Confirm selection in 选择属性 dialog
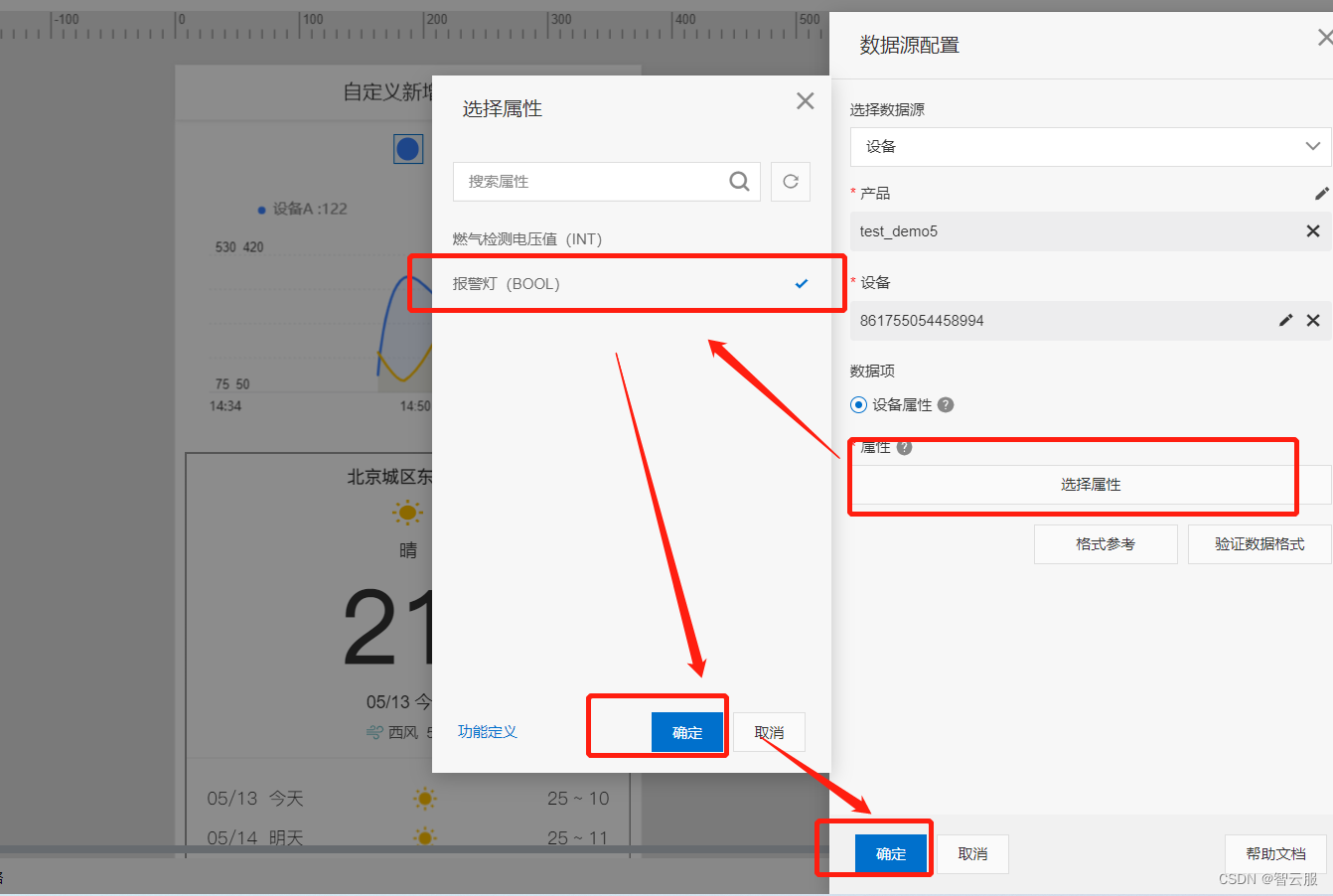Screen dimensions: 1333x896 click(687, 732)
